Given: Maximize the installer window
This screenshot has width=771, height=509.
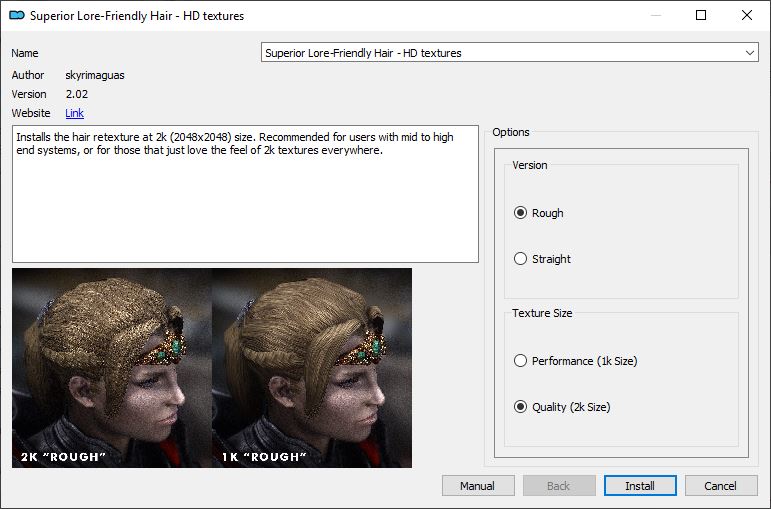Looking at the screenshot, I should point(701,15).
